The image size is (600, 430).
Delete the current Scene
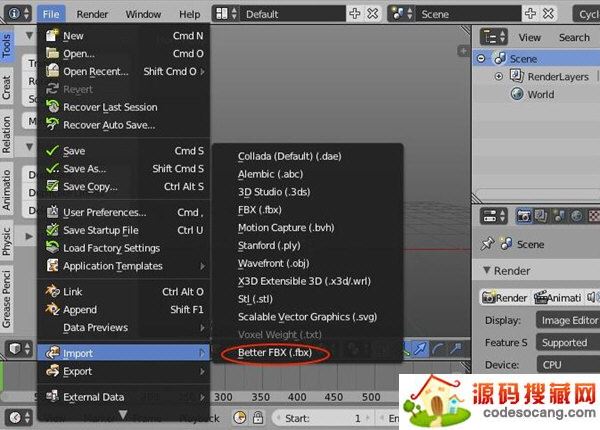coord(548,14)
